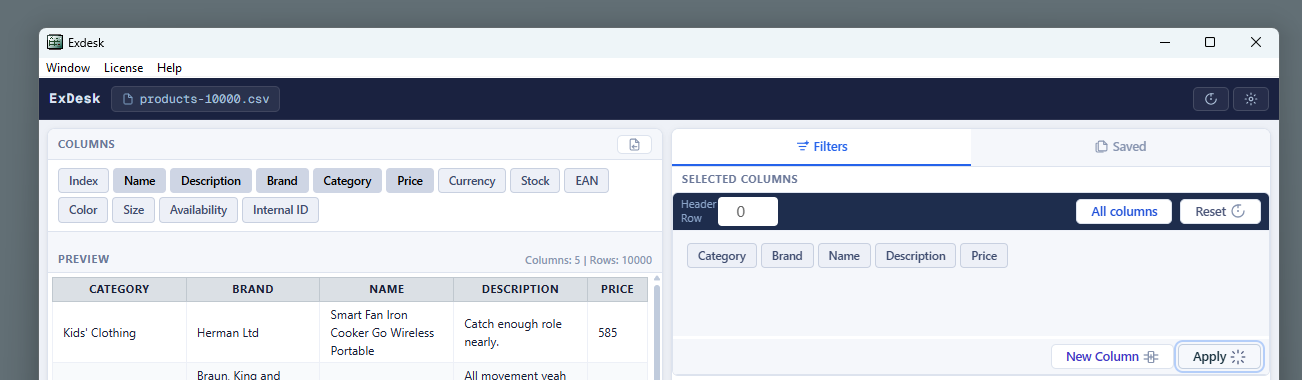Toggle the Internal ID column chip

click(x=280, y=210)
